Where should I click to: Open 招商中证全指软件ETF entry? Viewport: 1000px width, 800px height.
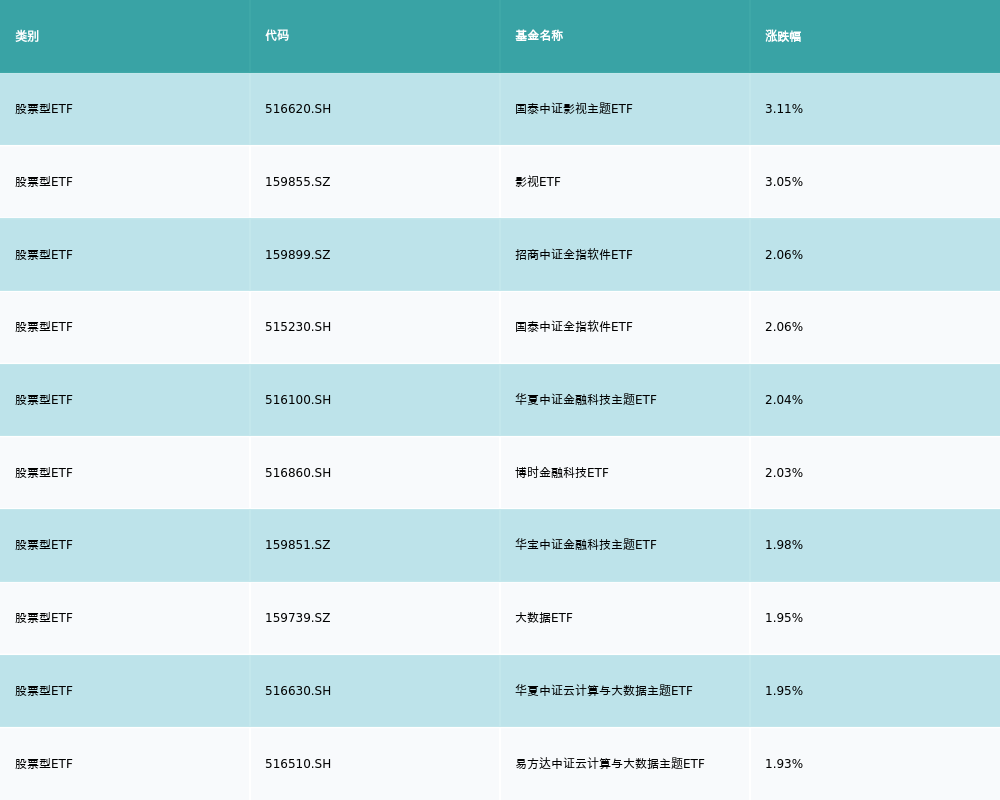point(574,255)
